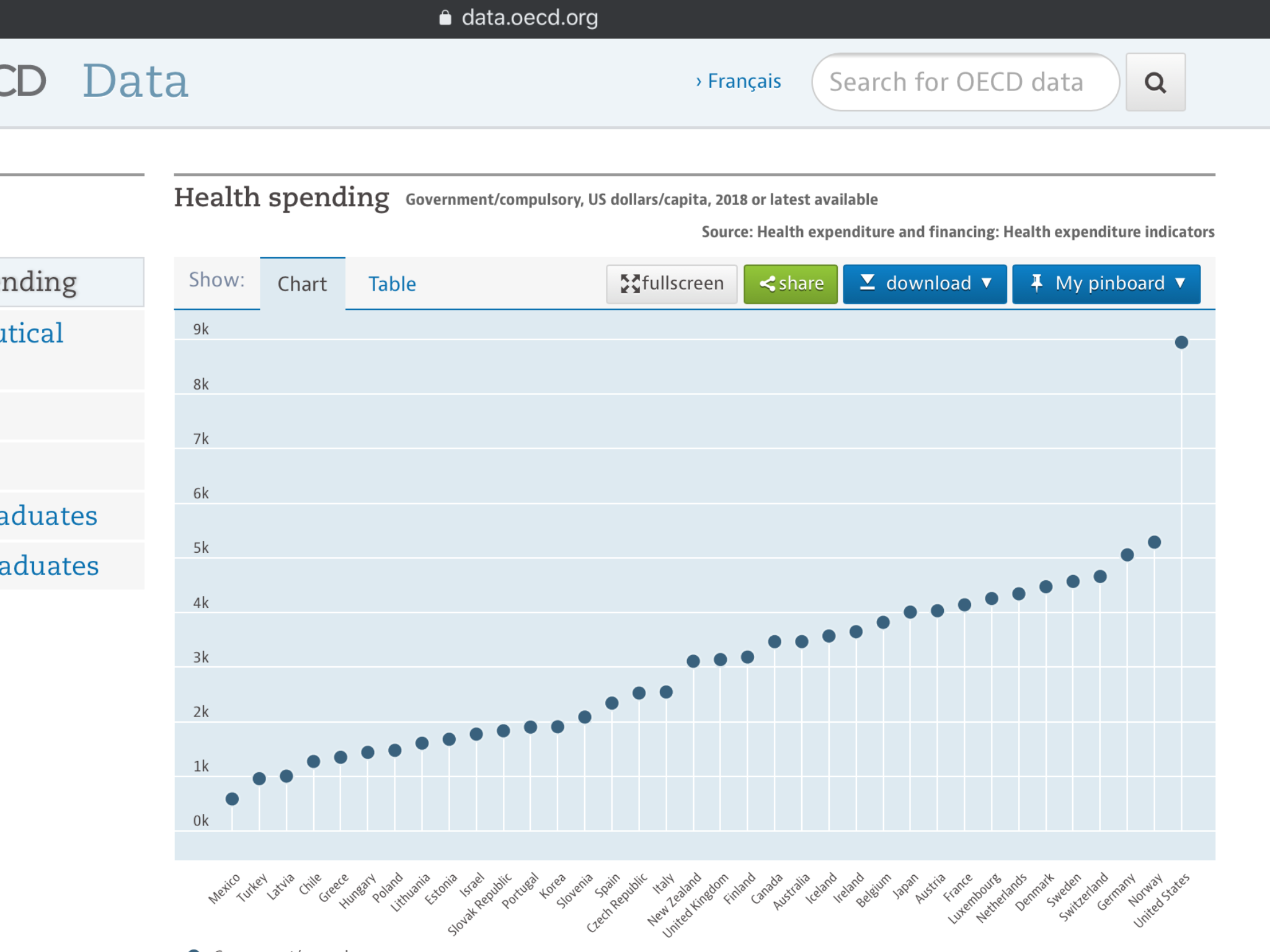
Task: Select the Italy data point
Action: (x=666, y=692)
